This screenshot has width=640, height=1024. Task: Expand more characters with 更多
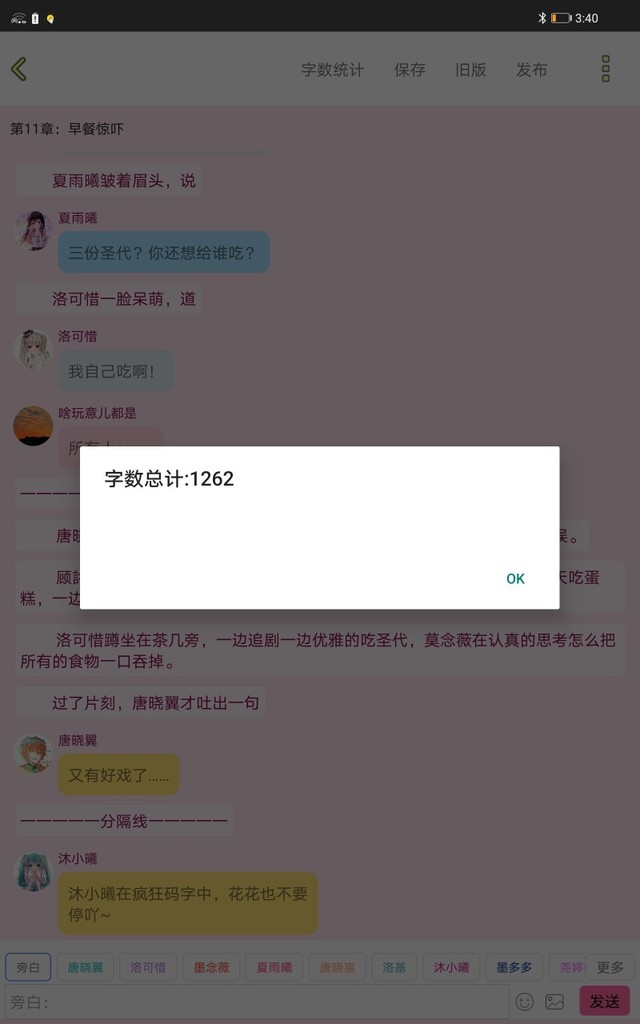(610, 967)
